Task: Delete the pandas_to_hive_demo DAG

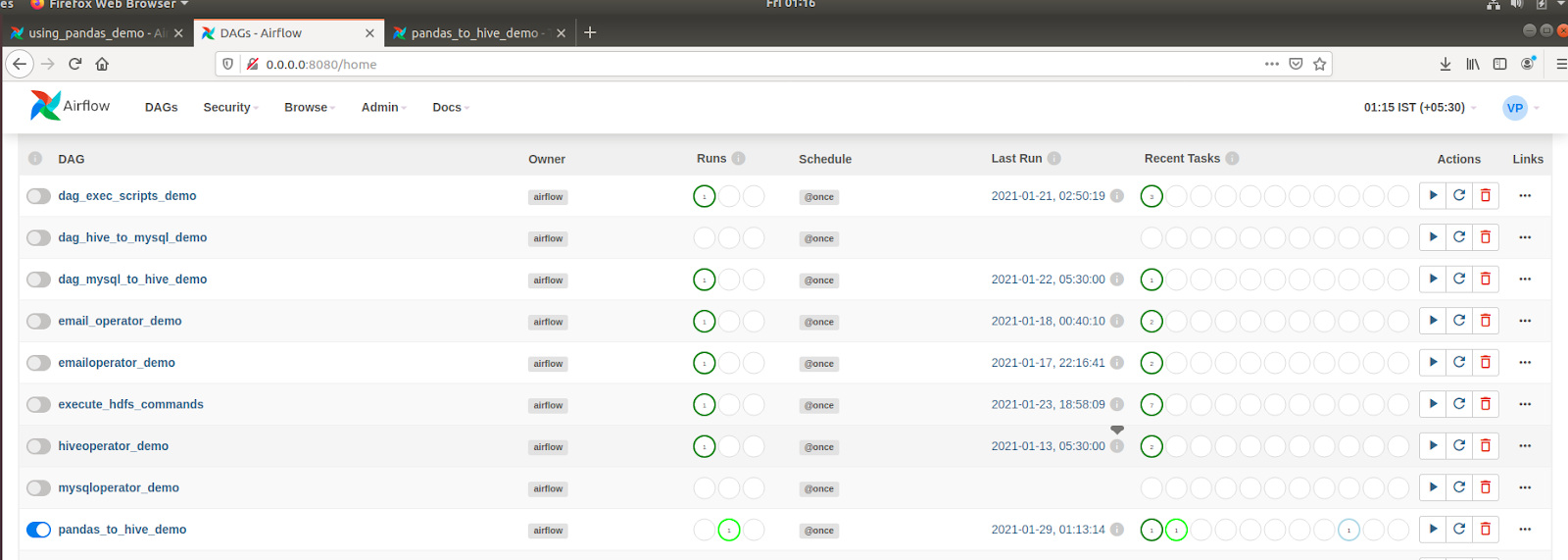Action: [x=1486, y=530]
